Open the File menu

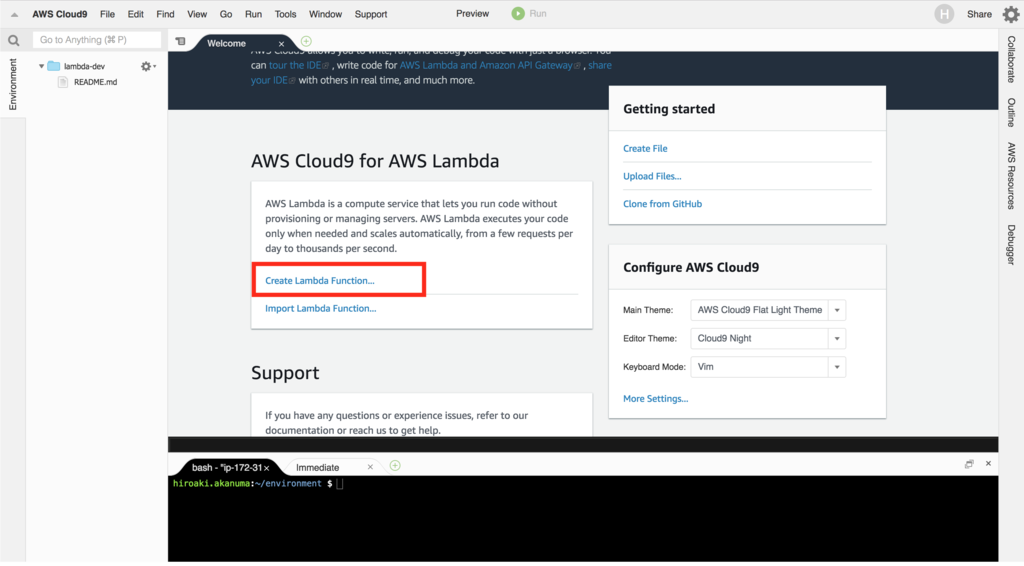pyautogui.click(x=107, y=14)
